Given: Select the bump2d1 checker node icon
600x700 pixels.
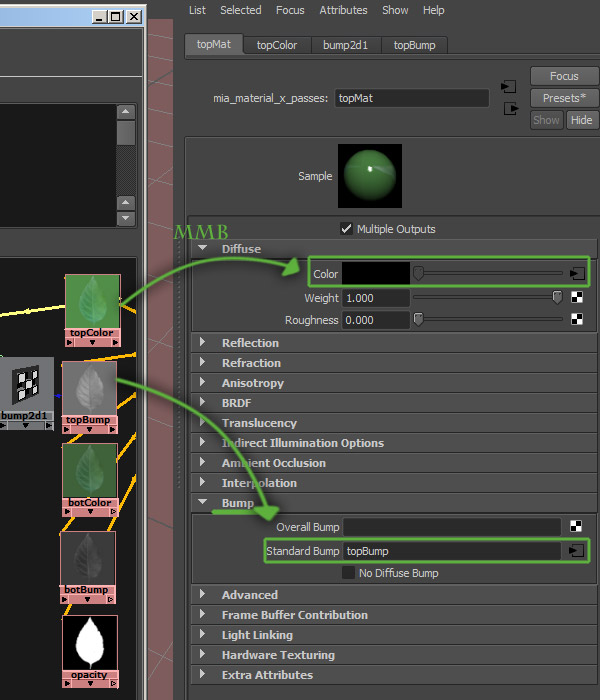Looking at the screenshot, I should click(x=25, y=384).
